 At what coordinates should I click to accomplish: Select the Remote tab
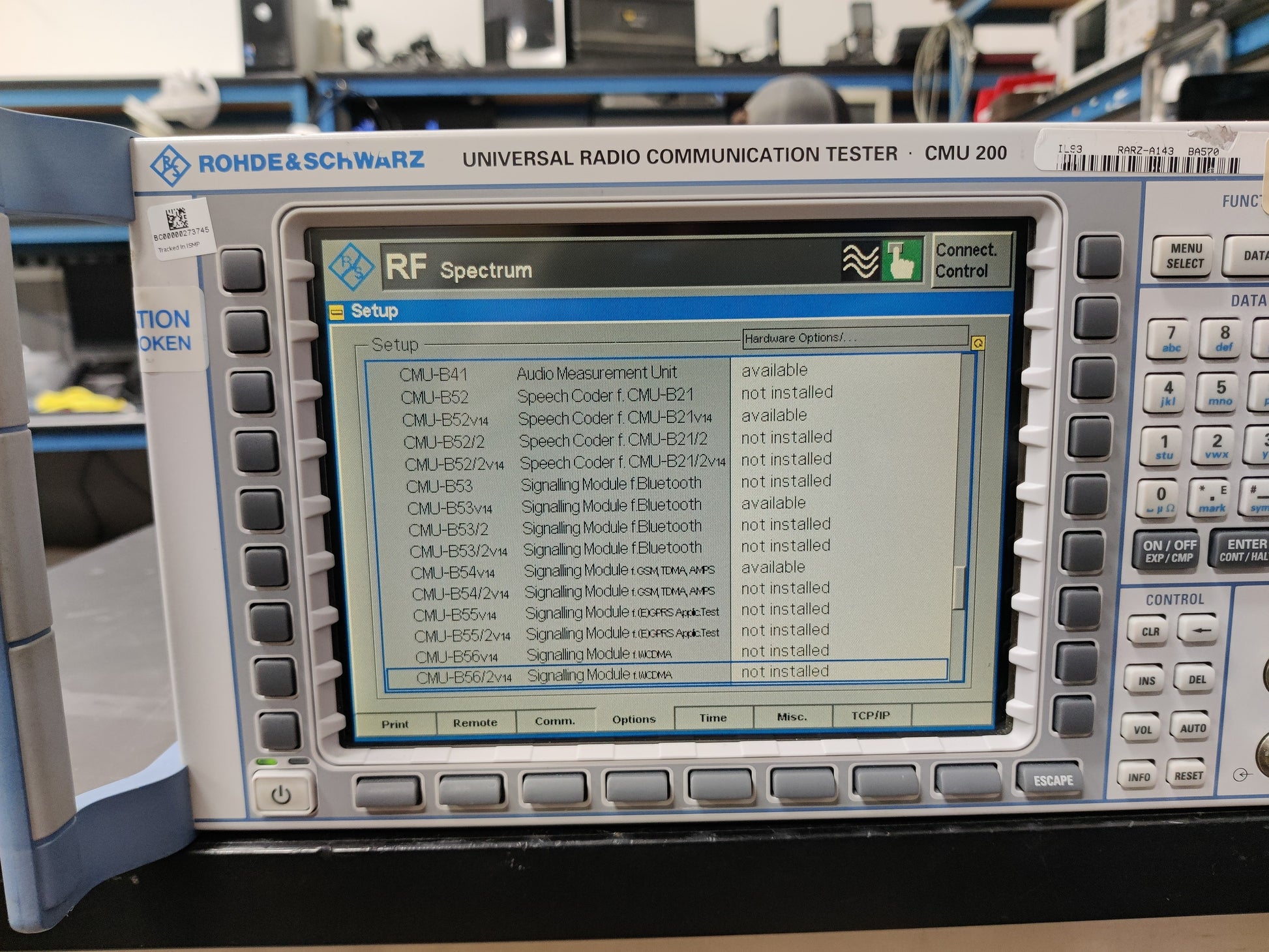pyautogui.click(x=475, y=722)
